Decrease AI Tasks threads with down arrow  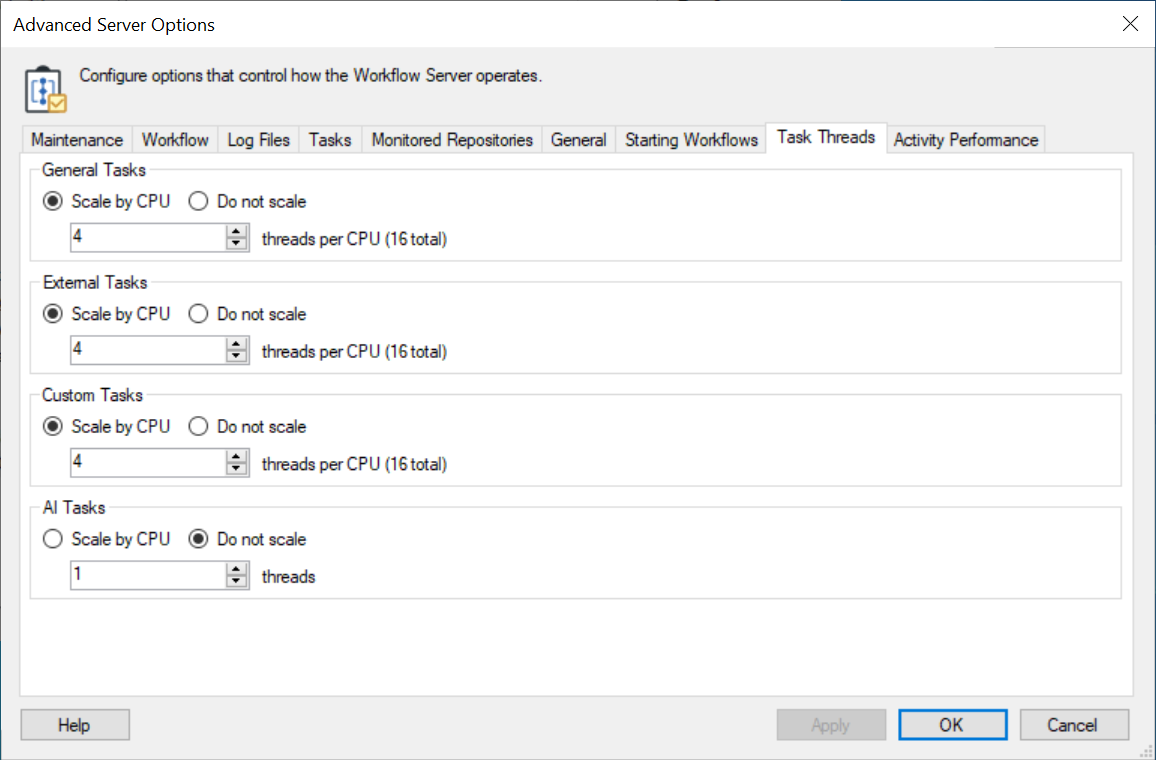[x=237, y=582]
